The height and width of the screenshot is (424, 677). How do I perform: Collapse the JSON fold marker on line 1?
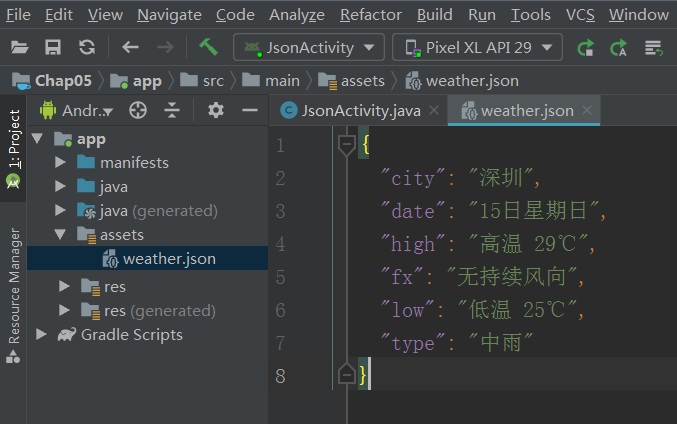click(x=347, y=145)
